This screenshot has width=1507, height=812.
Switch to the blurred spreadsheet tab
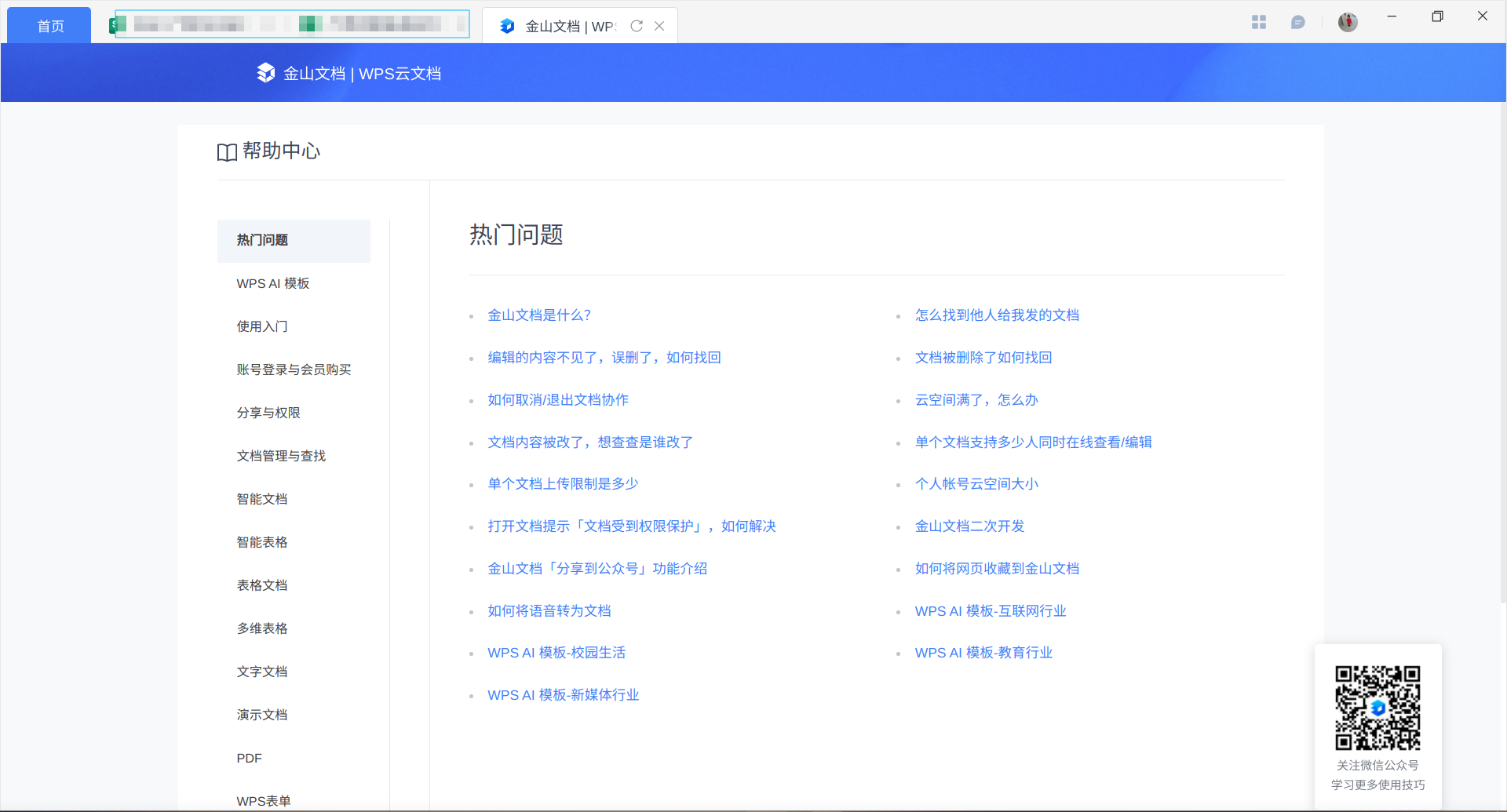[292, 24]
